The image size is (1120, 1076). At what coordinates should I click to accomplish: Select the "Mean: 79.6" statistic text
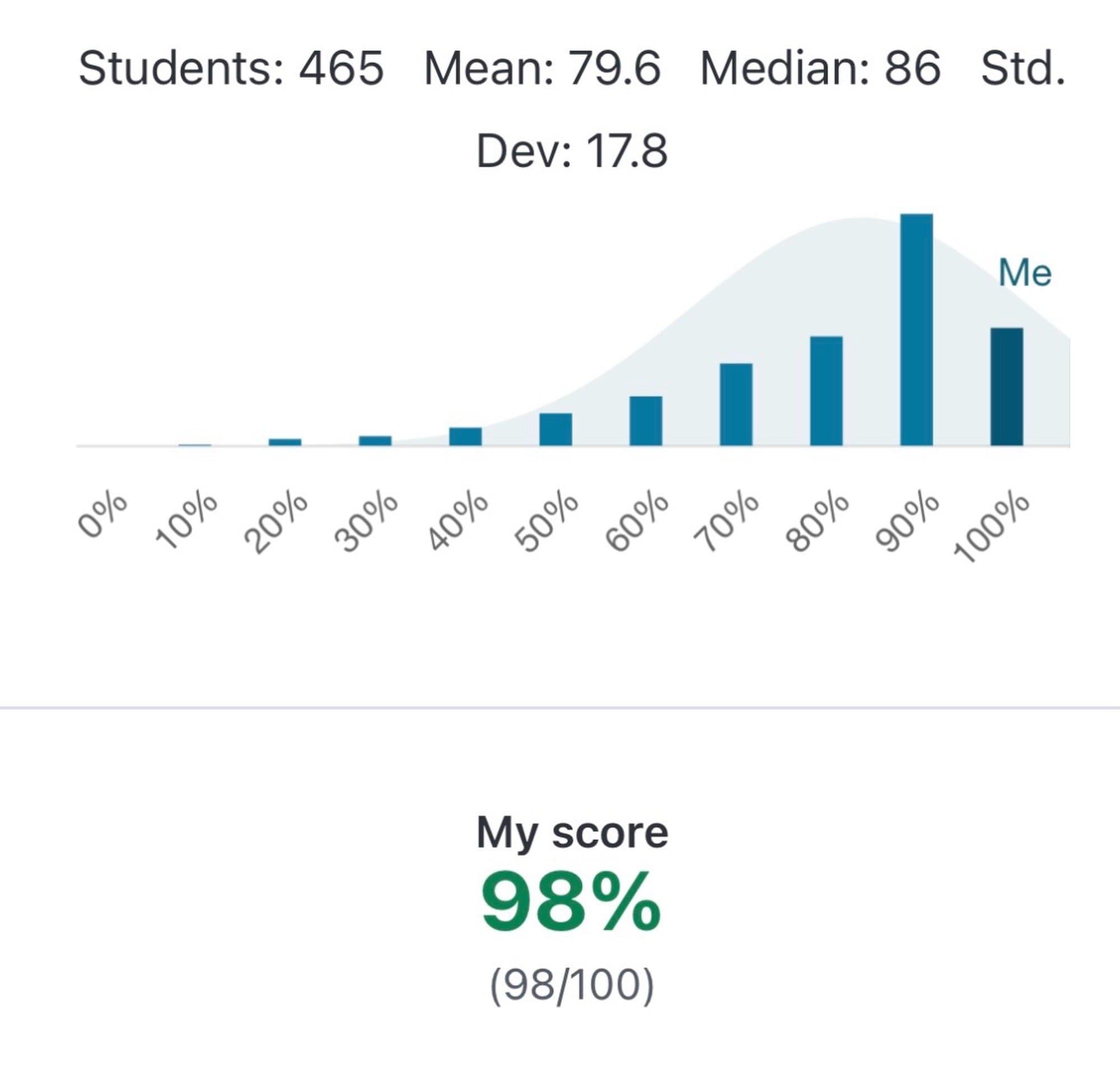[x=542, y=68]
